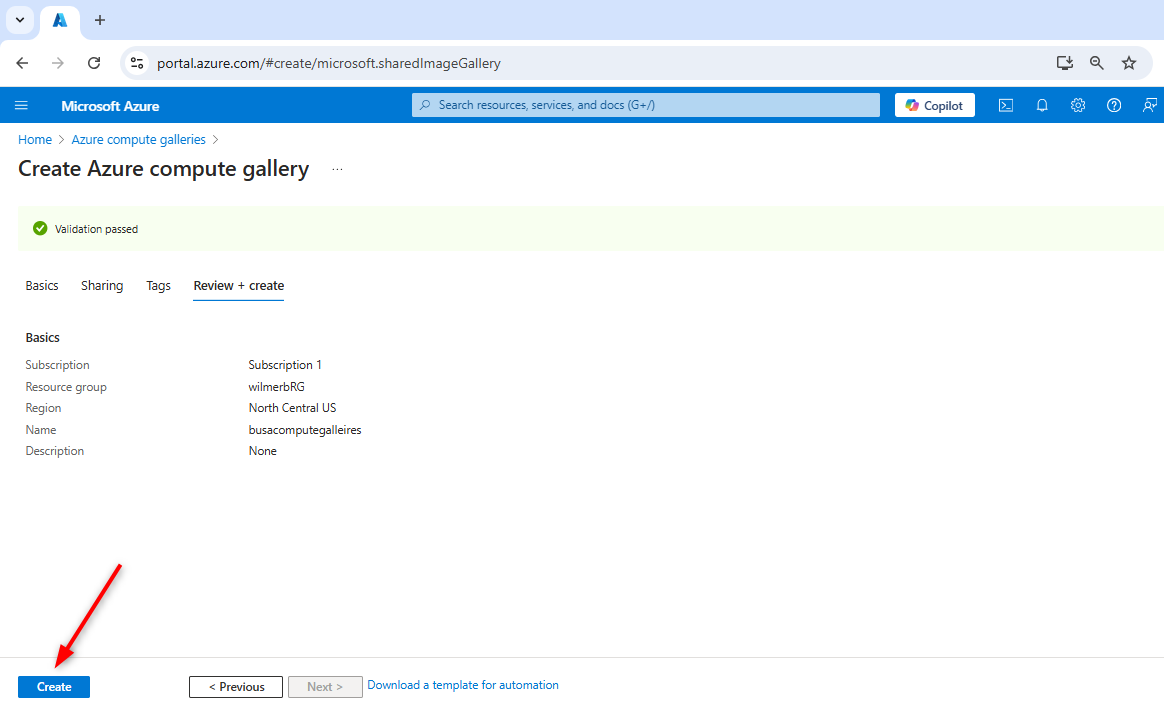This screenshot has width=1164, height=713.
Task: Open Cloud Shell from the top bar
Action: [x=1006, y=105]
